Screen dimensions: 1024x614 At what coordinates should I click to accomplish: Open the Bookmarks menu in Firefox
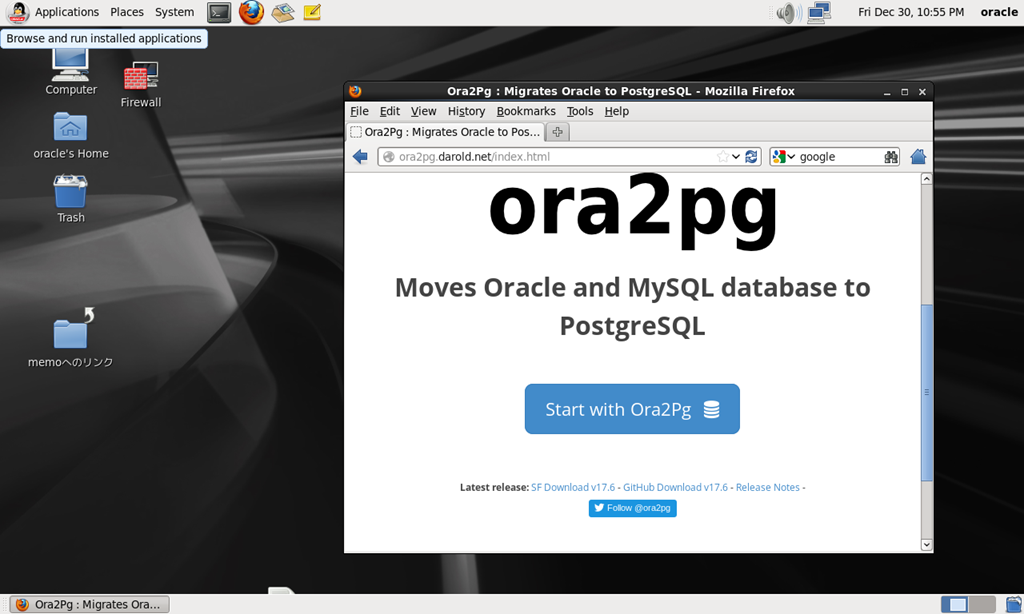526,111
